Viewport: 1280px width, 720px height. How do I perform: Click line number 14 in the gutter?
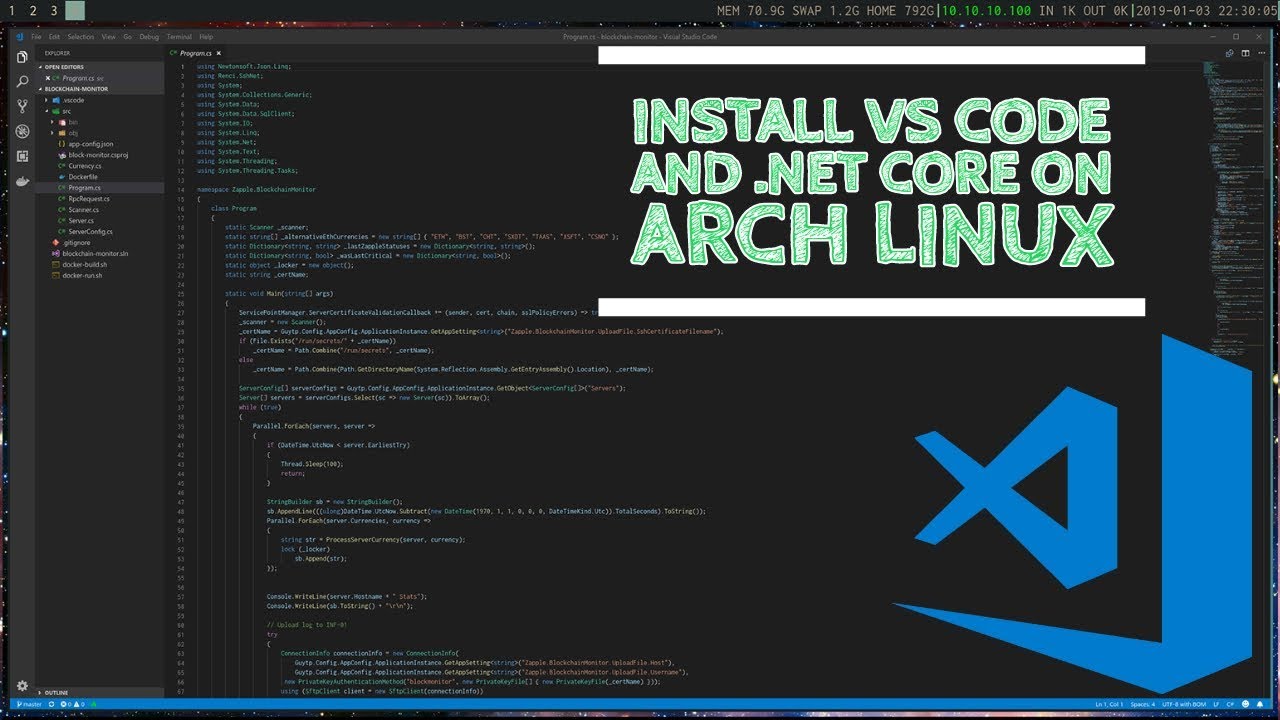(x=180, y=189)
